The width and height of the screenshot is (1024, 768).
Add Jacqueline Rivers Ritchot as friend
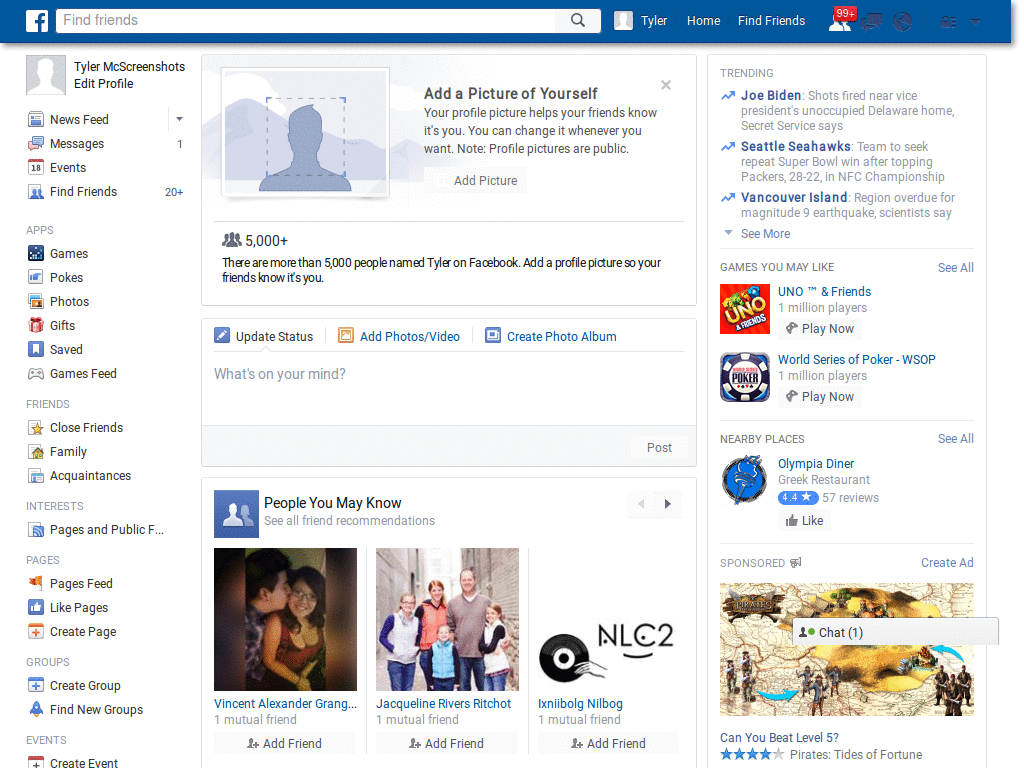[x=447, y=743]
